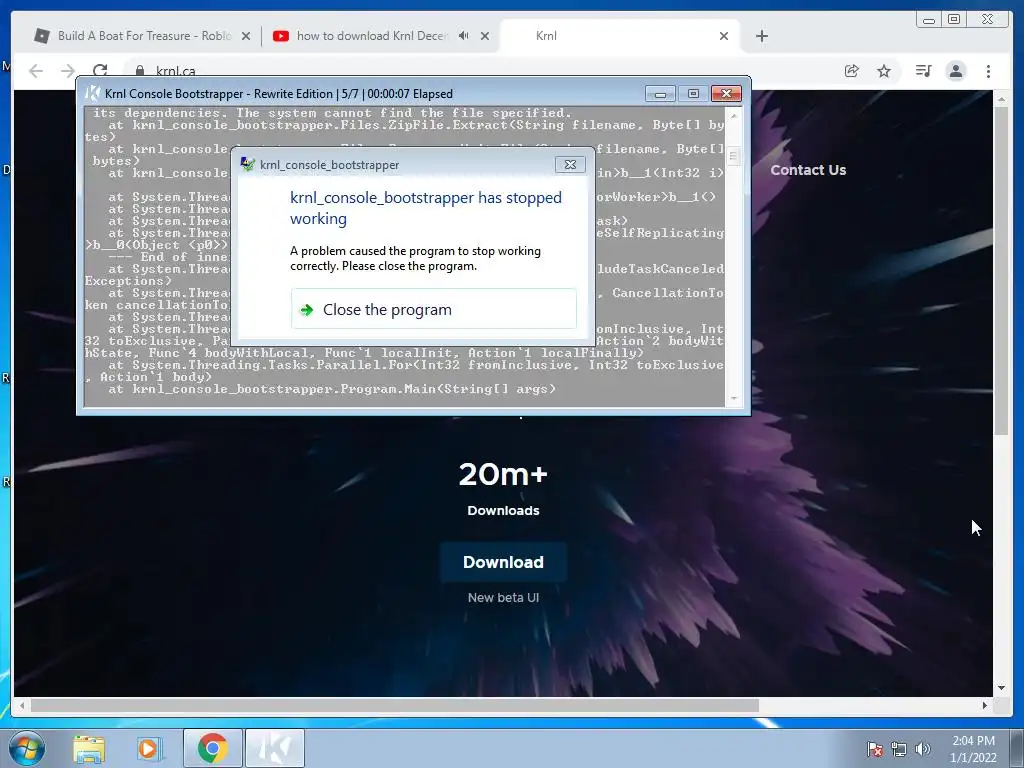The image size is (1024, 768).
Task: Open a new browser tab
Action: (x=761, y=36)
